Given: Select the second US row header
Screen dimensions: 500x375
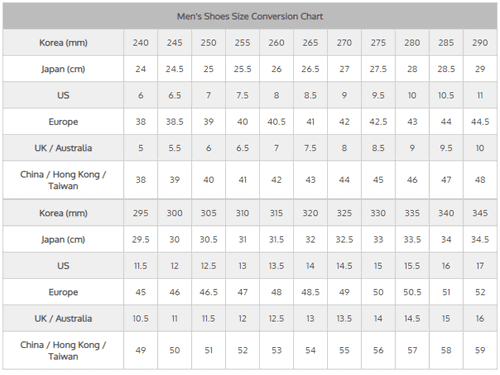Looking at the screenshot, I should pos(63,266).
